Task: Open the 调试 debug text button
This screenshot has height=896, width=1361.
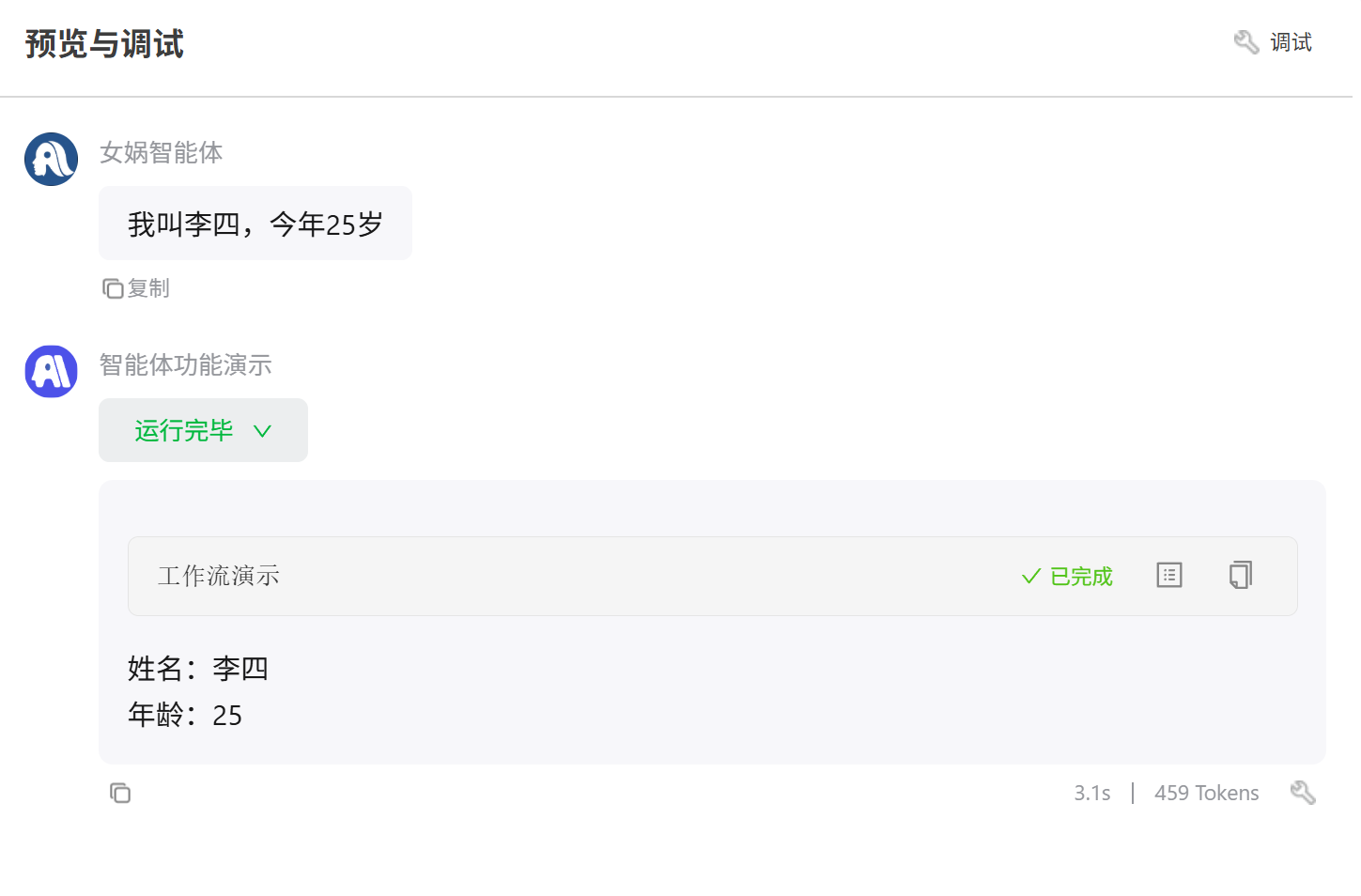Action: coord(1291,42)
